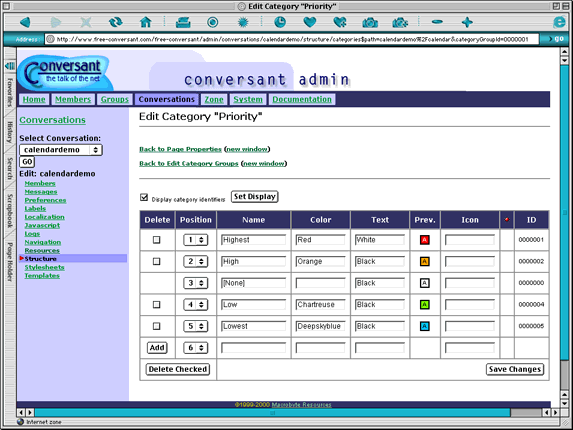Check the Delete box for High row
Screen dimensions: 573x430
click(156, 262)
